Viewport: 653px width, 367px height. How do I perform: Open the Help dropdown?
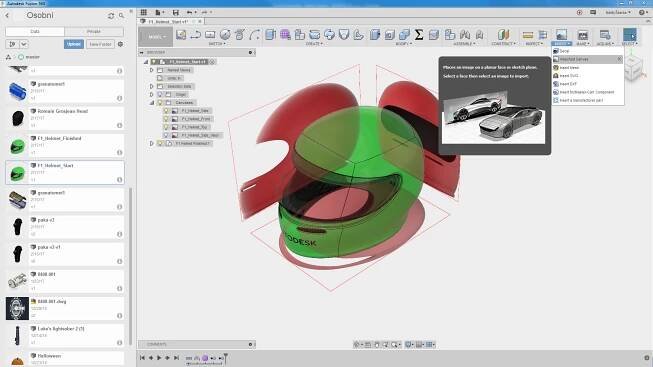click(x=643, y=12)
